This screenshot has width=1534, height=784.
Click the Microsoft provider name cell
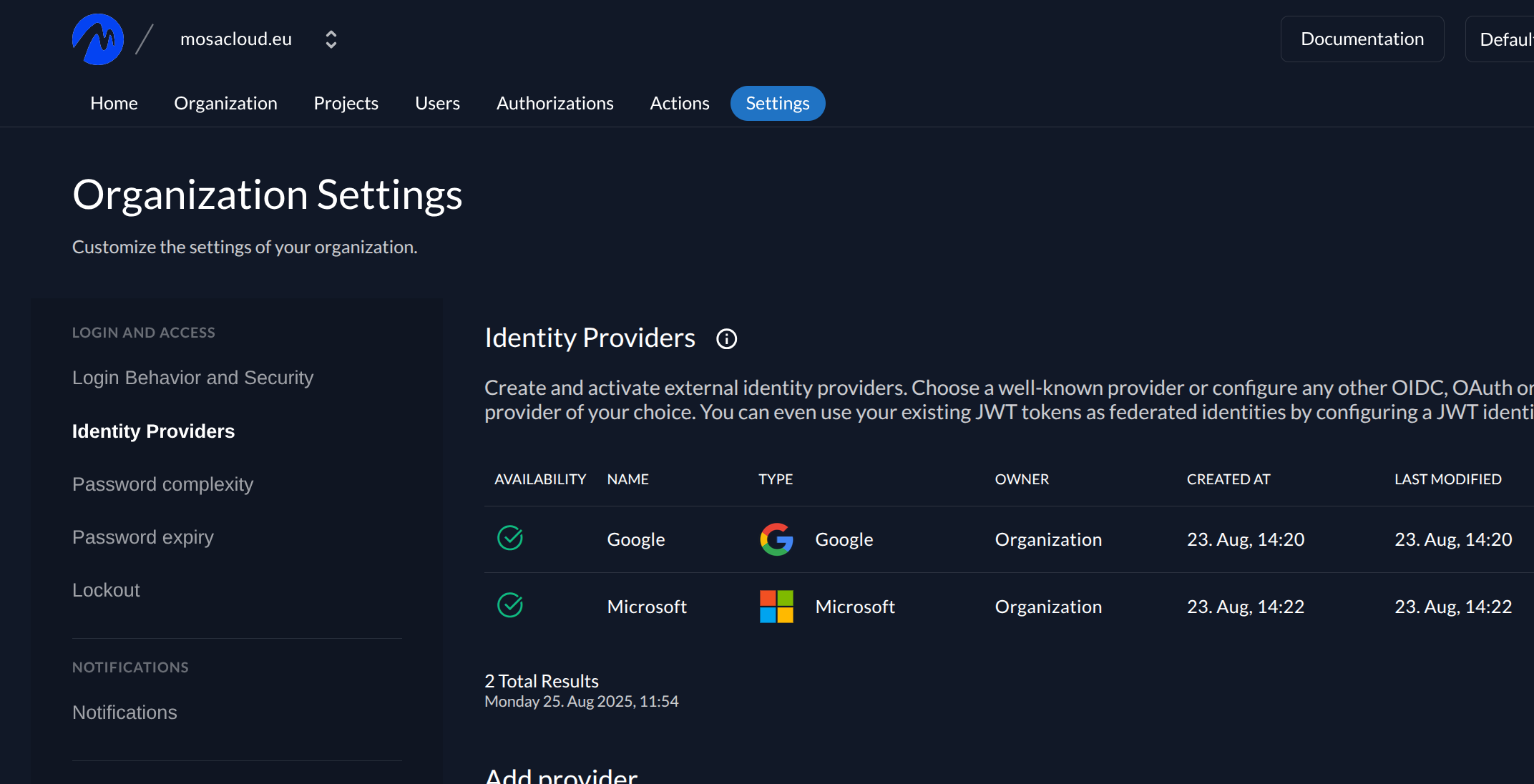[647, 607]
